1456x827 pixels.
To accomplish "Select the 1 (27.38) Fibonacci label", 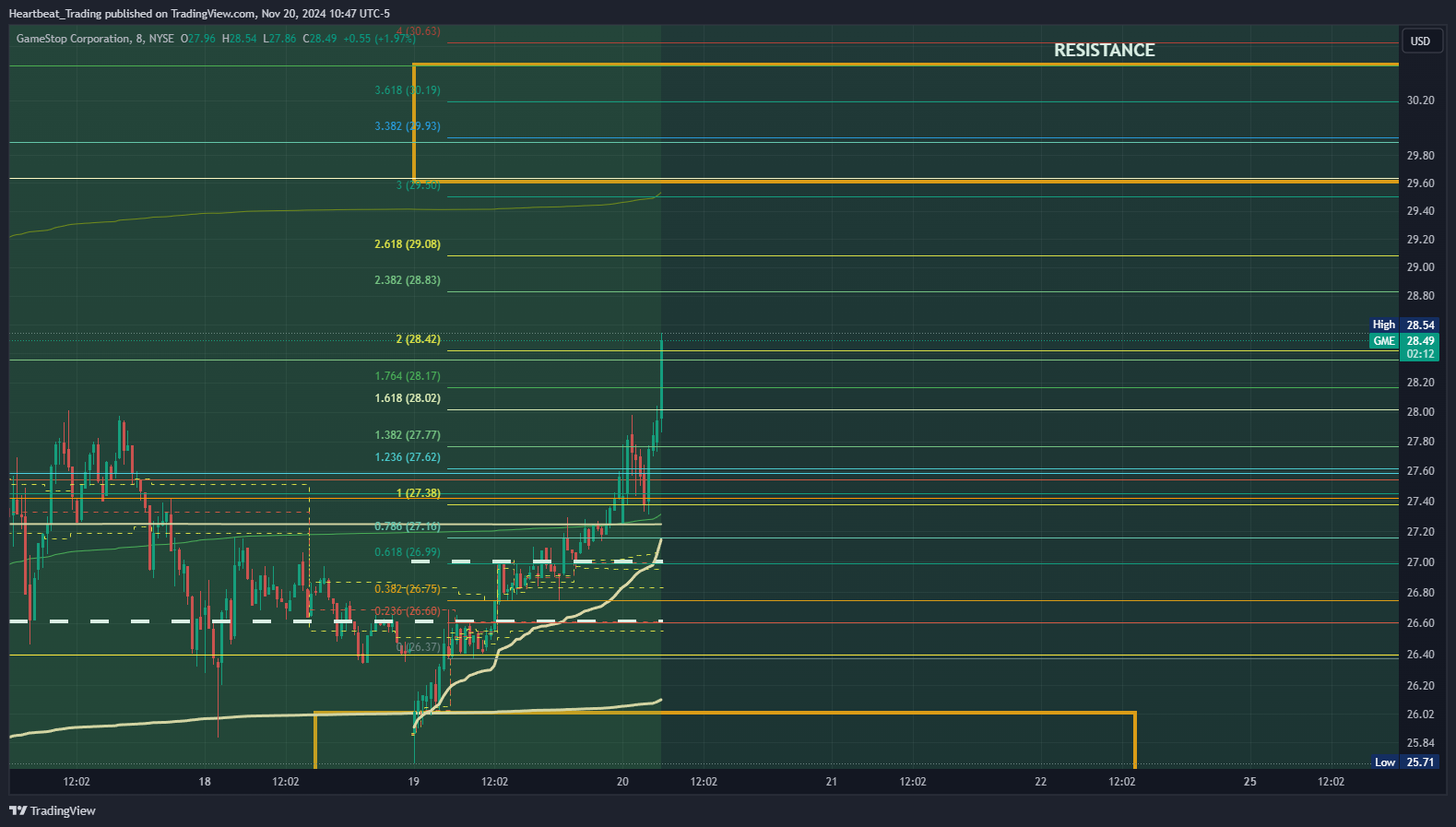I will coord(419,493).
